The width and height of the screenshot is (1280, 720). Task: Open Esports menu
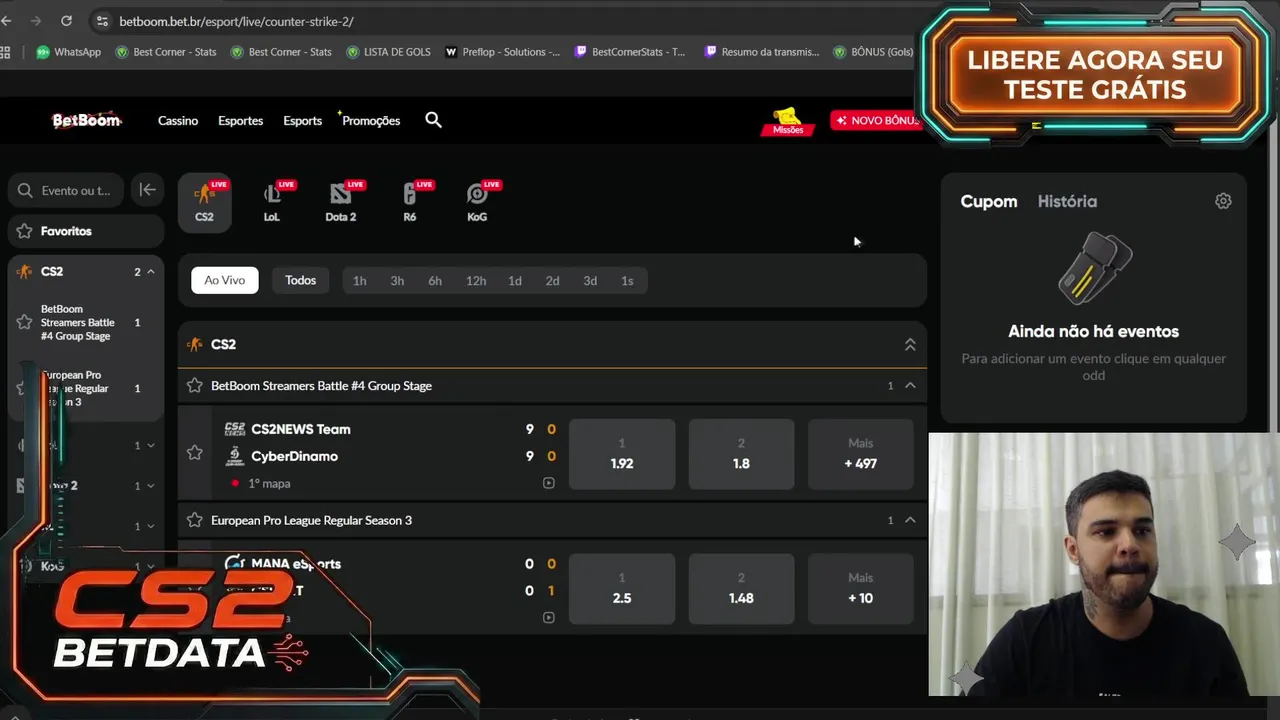303,121
